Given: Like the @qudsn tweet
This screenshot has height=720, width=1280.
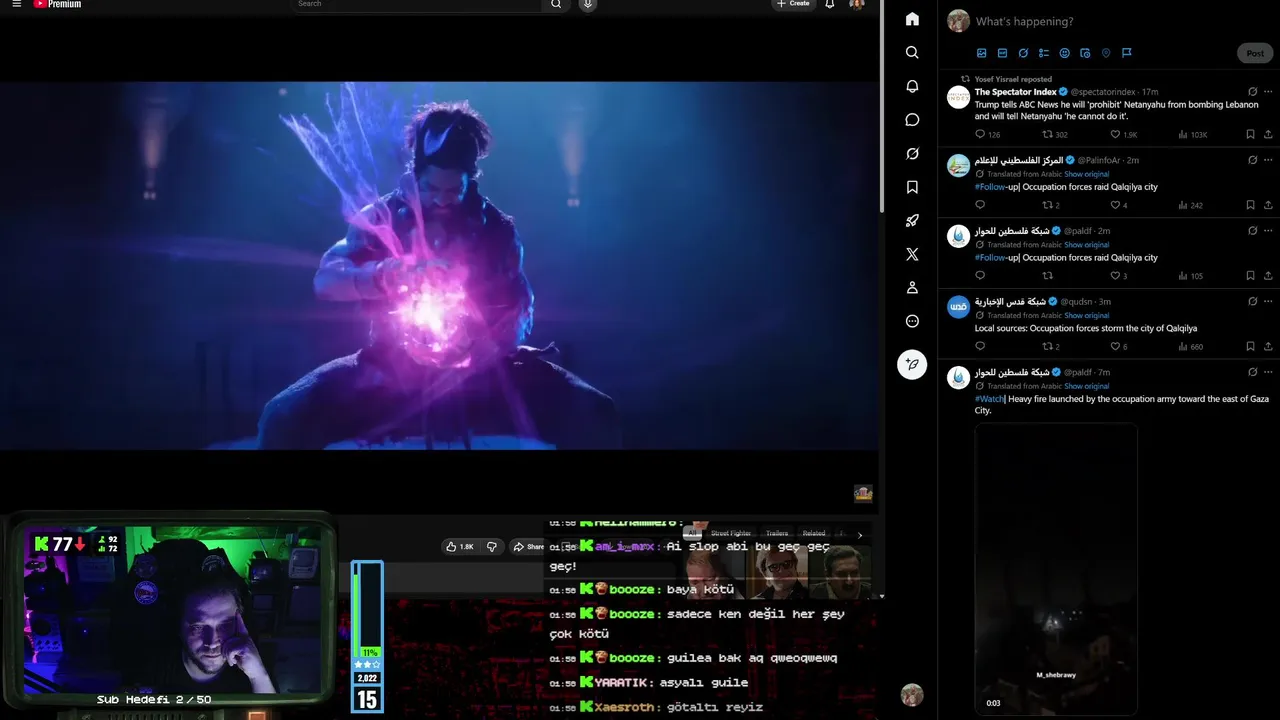Looking at the screenshot, I should point(1116,346).
